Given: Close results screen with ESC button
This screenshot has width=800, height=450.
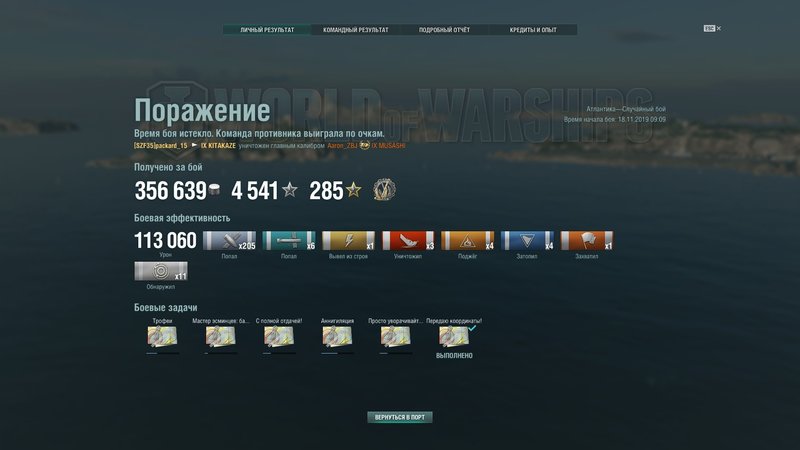Looking at the screenshot, I should [712, 29].
